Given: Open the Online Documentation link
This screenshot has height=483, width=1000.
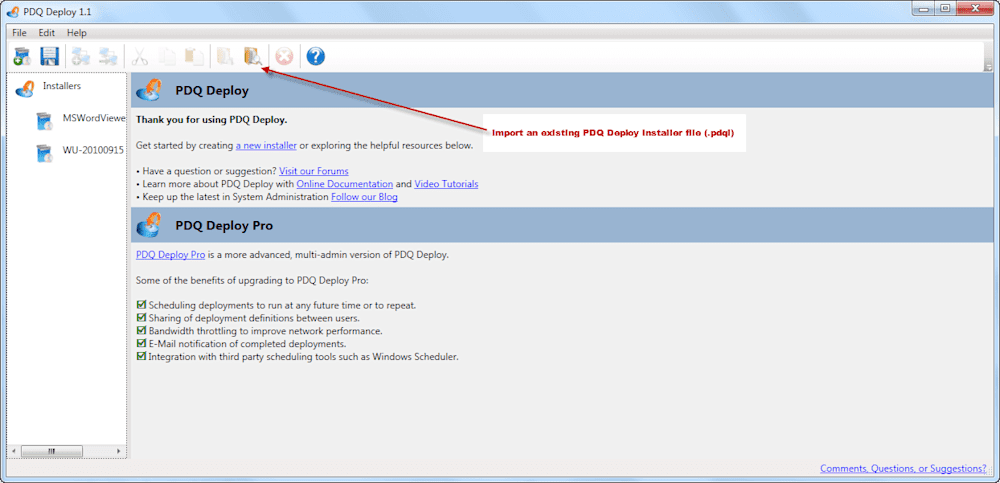Looking at the screenshot, I should [x=345, y=184].
